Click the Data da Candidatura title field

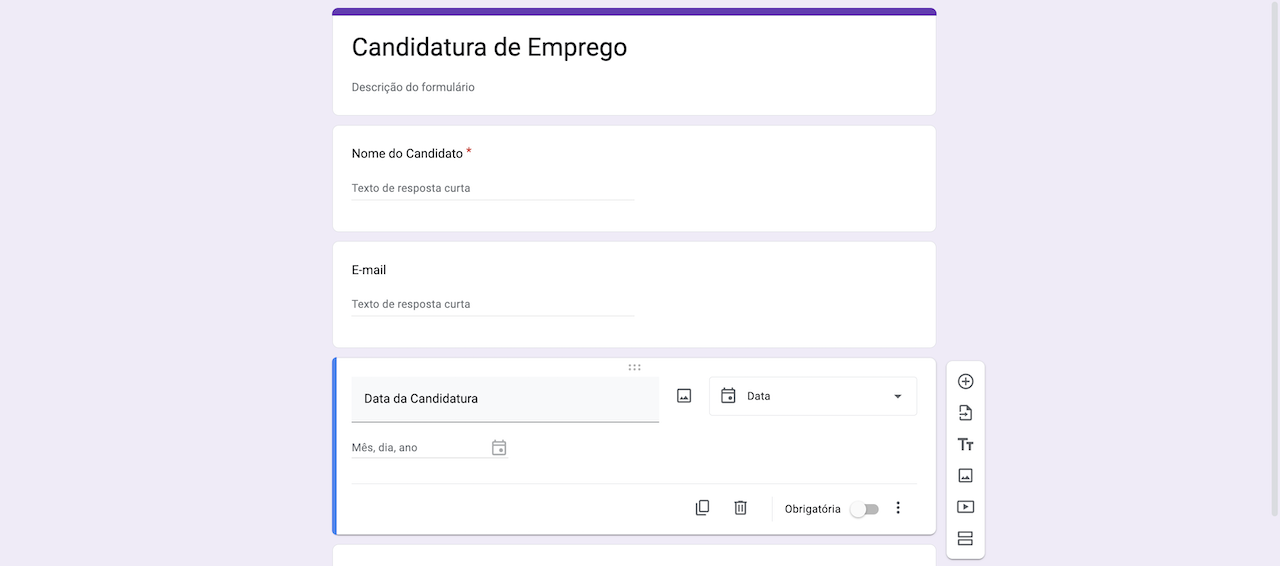(x=505, y=399)
